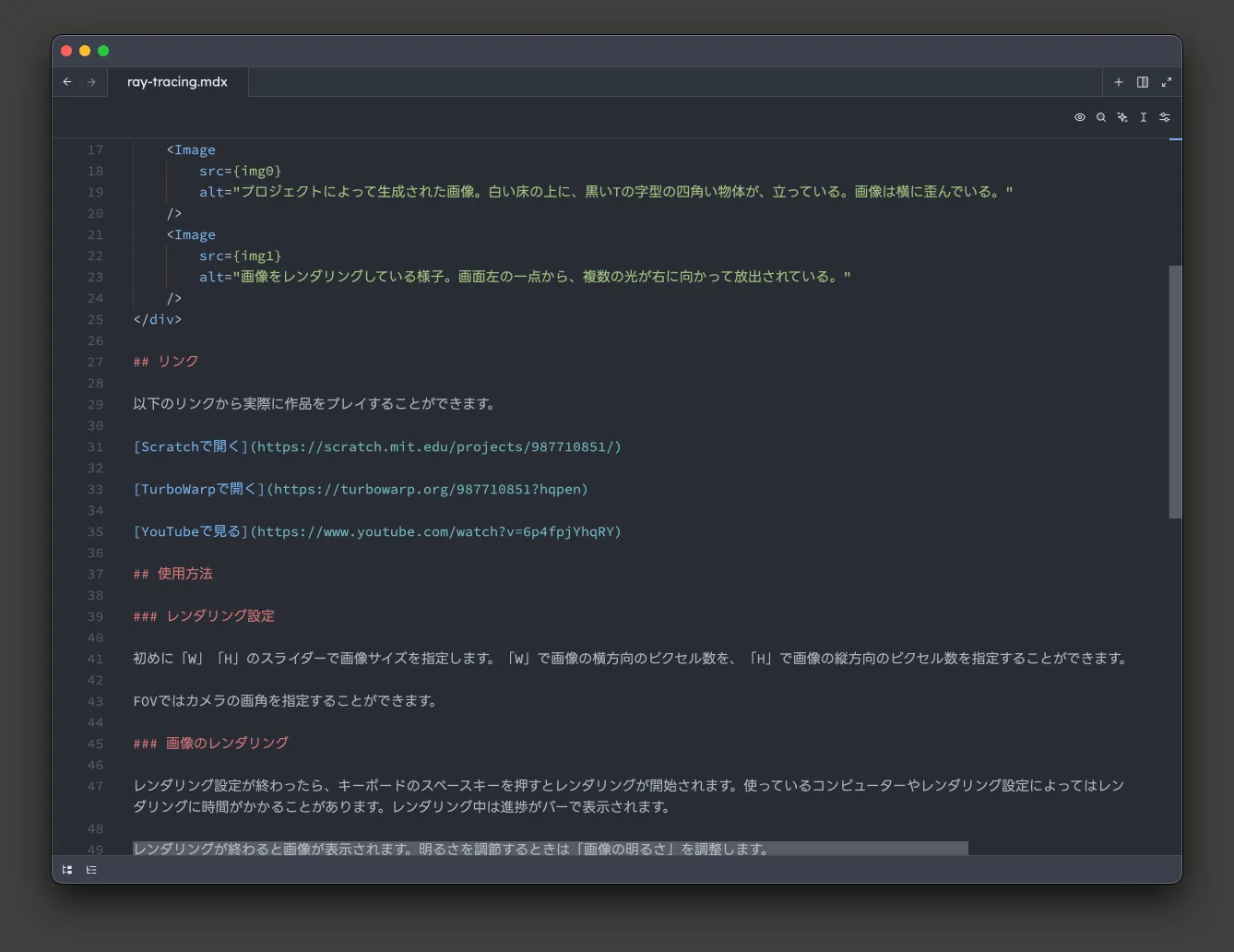Click line number 27 beside the リンク heading
This screenshot has height=952, width=1234.
point(96,361)
